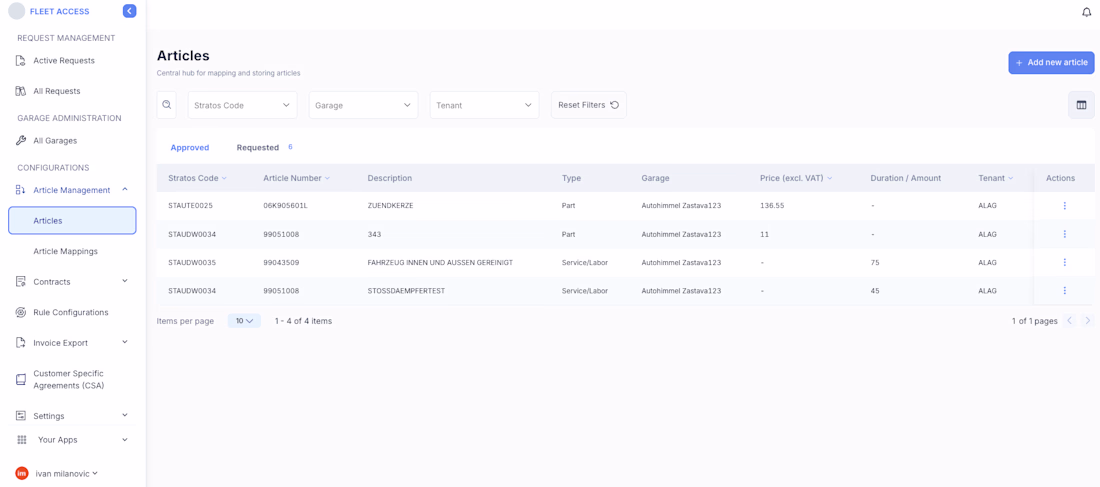Go to the next results page arrow

coord(1087,321)
